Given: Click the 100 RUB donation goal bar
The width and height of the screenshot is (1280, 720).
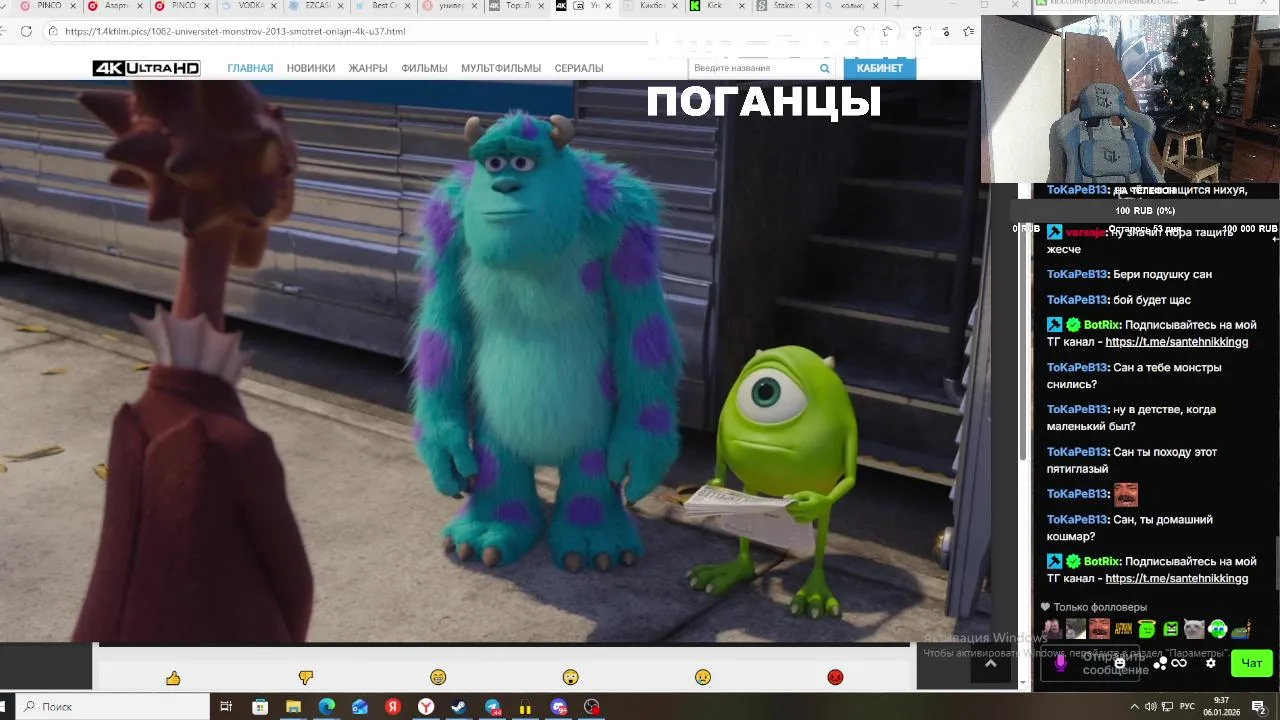Looking at the screenshot, I should click(1145, 211).
